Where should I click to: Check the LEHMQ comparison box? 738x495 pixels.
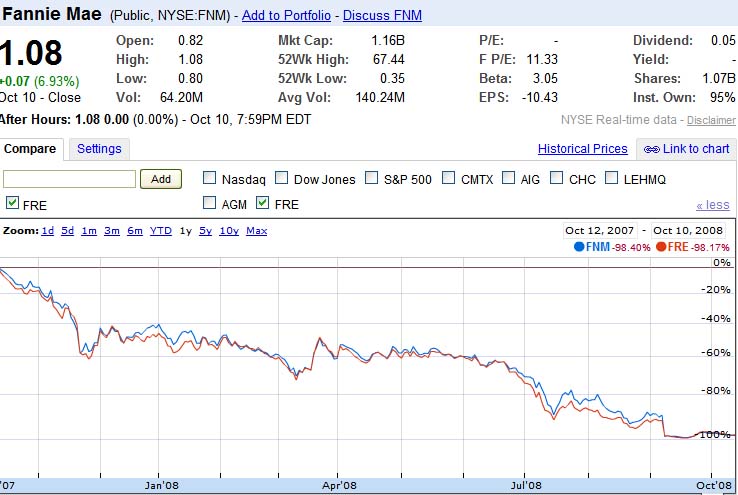click(611, 178)
